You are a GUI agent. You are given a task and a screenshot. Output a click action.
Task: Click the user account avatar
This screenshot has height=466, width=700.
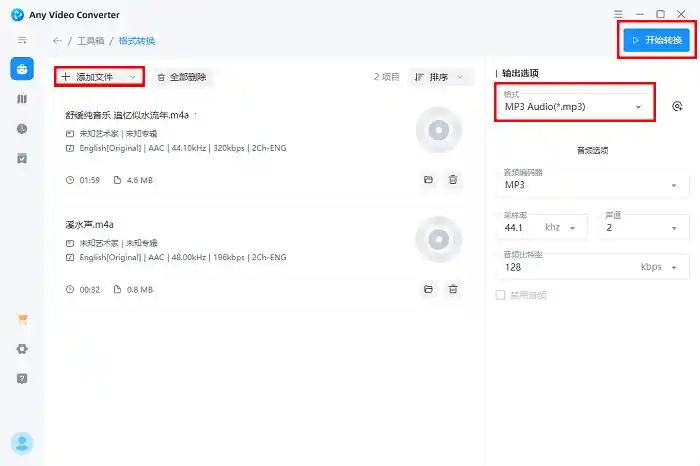pos(22,442)
